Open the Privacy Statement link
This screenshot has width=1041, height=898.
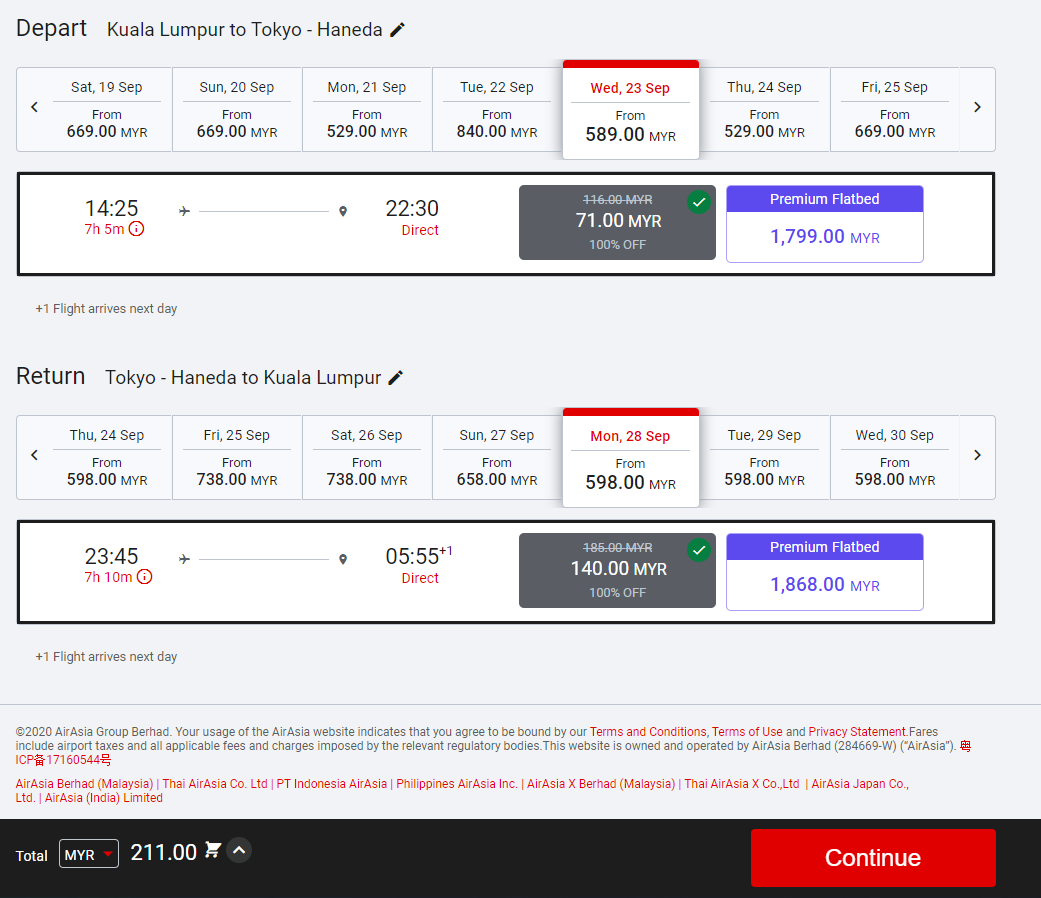pyautogui.click(x=857, y=732)
